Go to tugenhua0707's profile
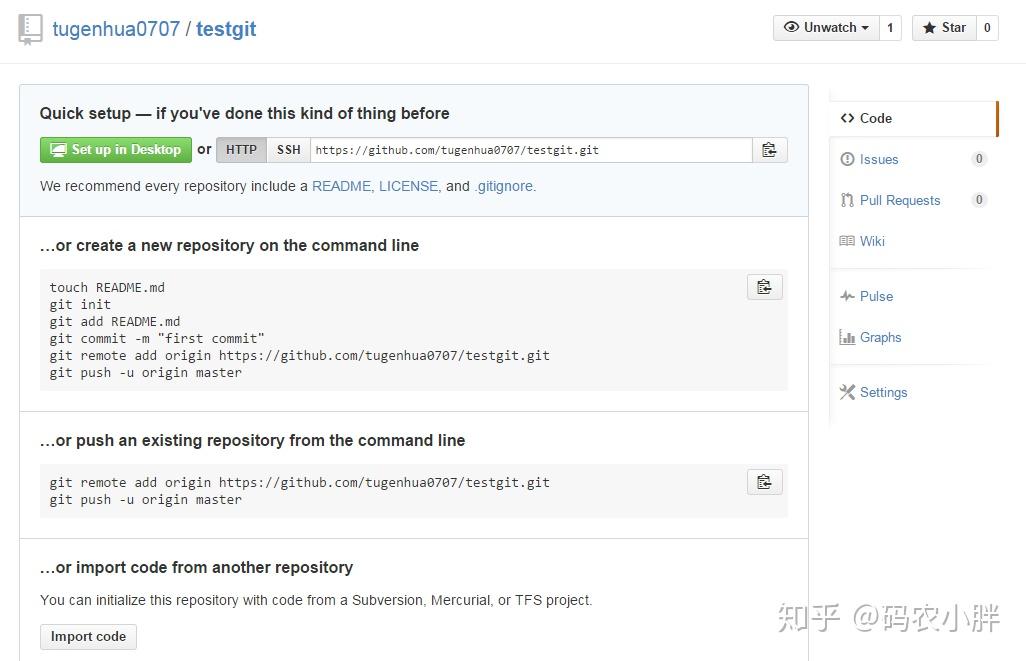Viewport: 1026px width, 661px height. 116,28
